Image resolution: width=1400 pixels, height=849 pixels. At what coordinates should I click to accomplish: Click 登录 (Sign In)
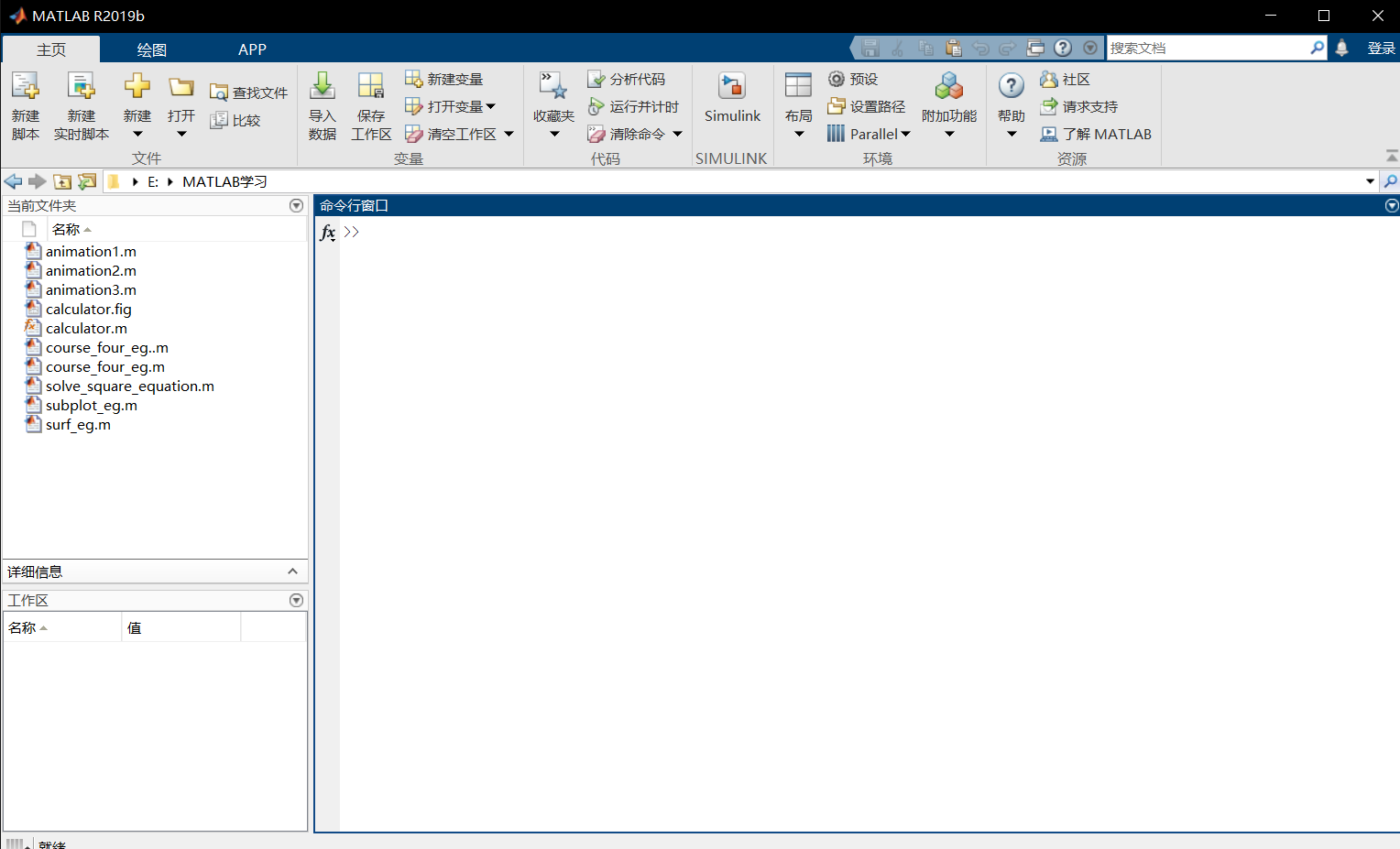[x=1381, y=48]
